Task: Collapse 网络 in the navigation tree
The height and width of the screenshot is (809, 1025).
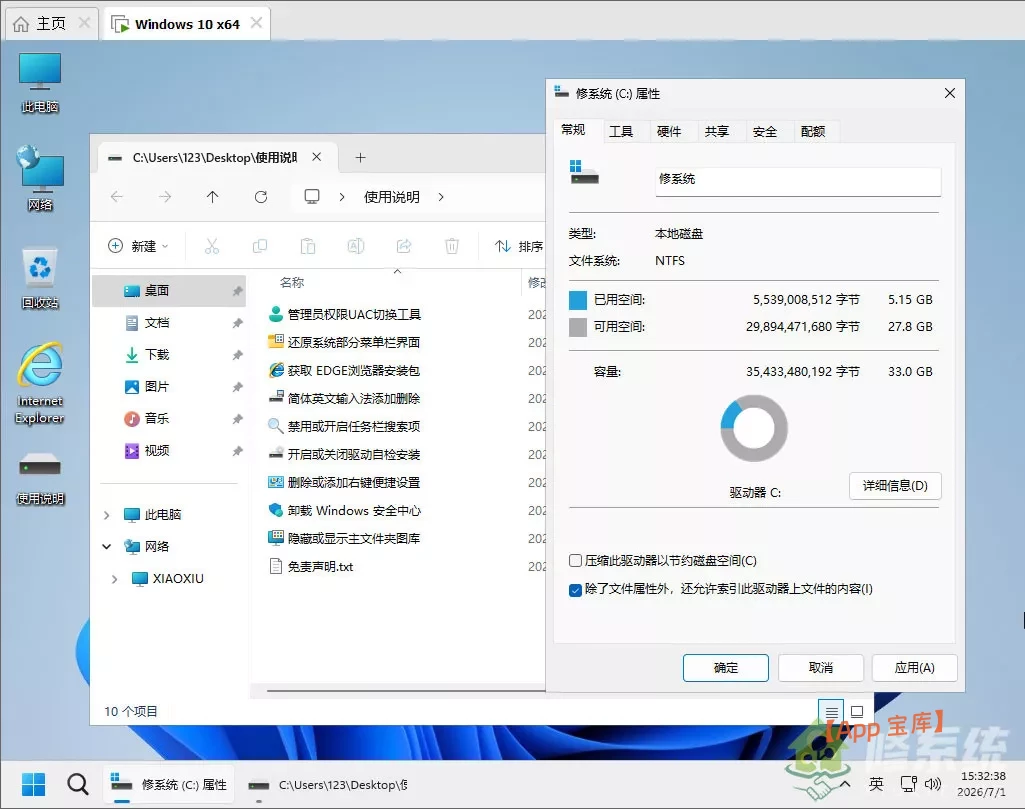Action: pyautogui.click(x=107, y=546)
